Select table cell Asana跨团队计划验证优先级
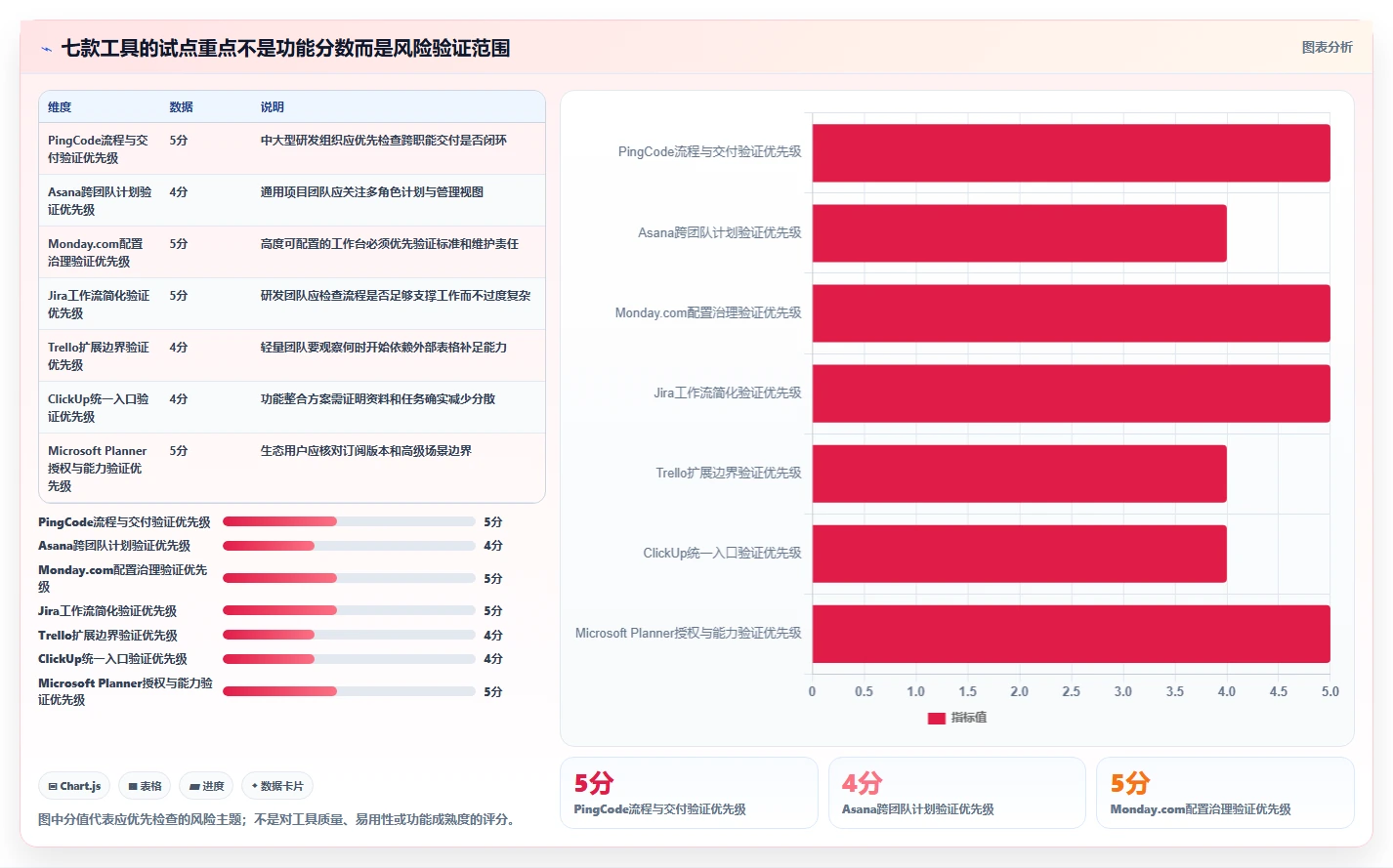 (100, 201)
